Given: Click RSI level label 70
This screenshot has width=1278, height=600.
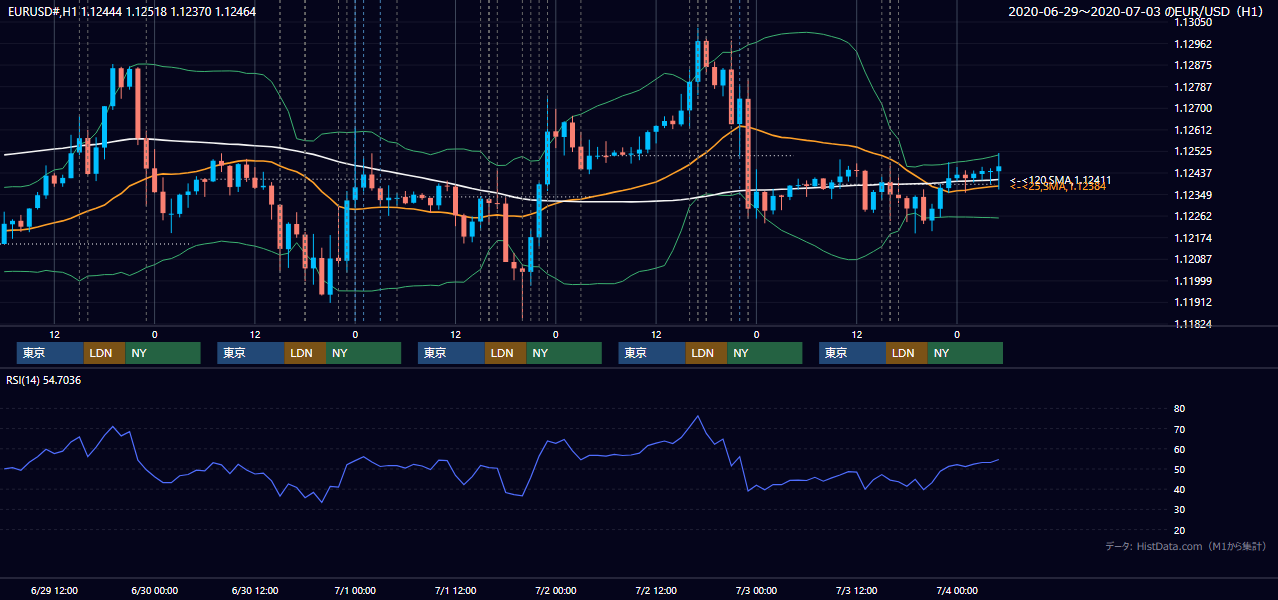Looking at the screenshot, I should point(1180,429).
